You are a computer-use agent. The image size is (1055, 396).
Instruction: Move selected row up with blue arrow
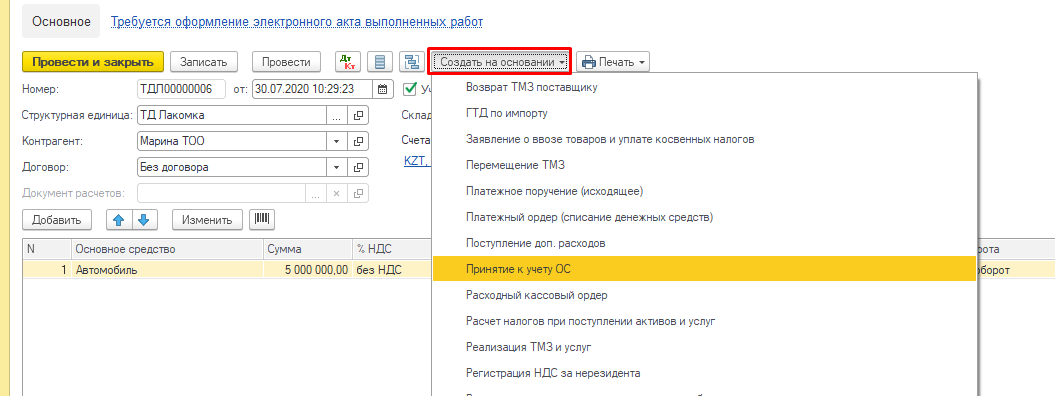click(118, 219)
